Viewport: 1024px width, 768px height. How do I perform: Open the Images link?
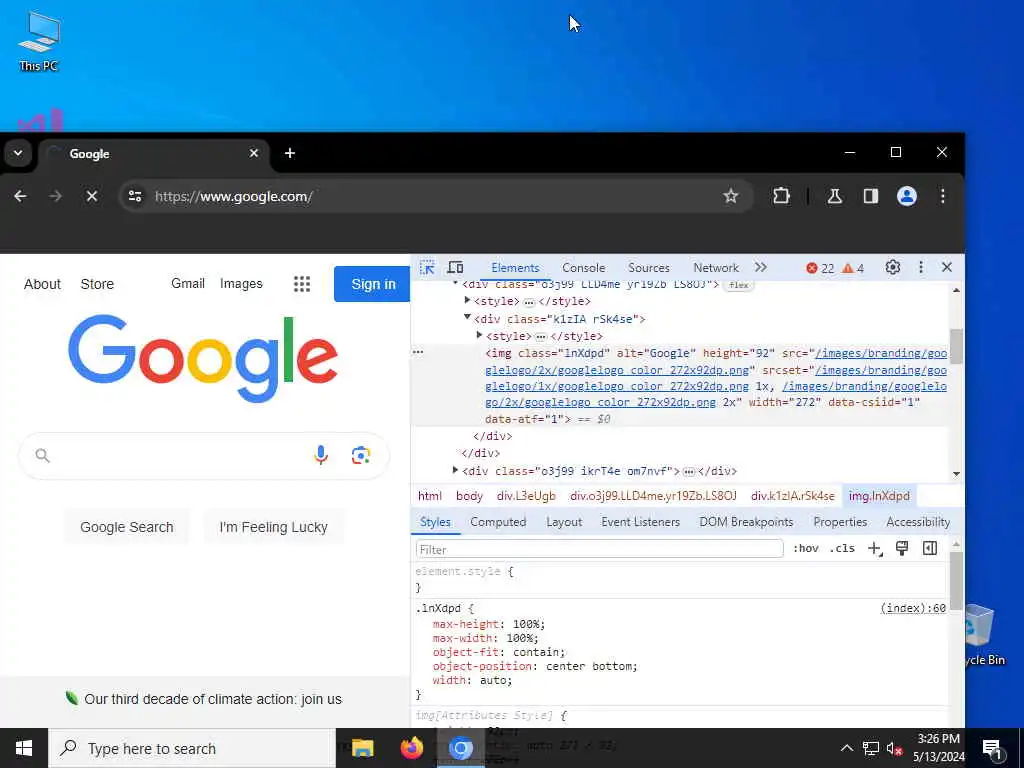tap(241, 283)
